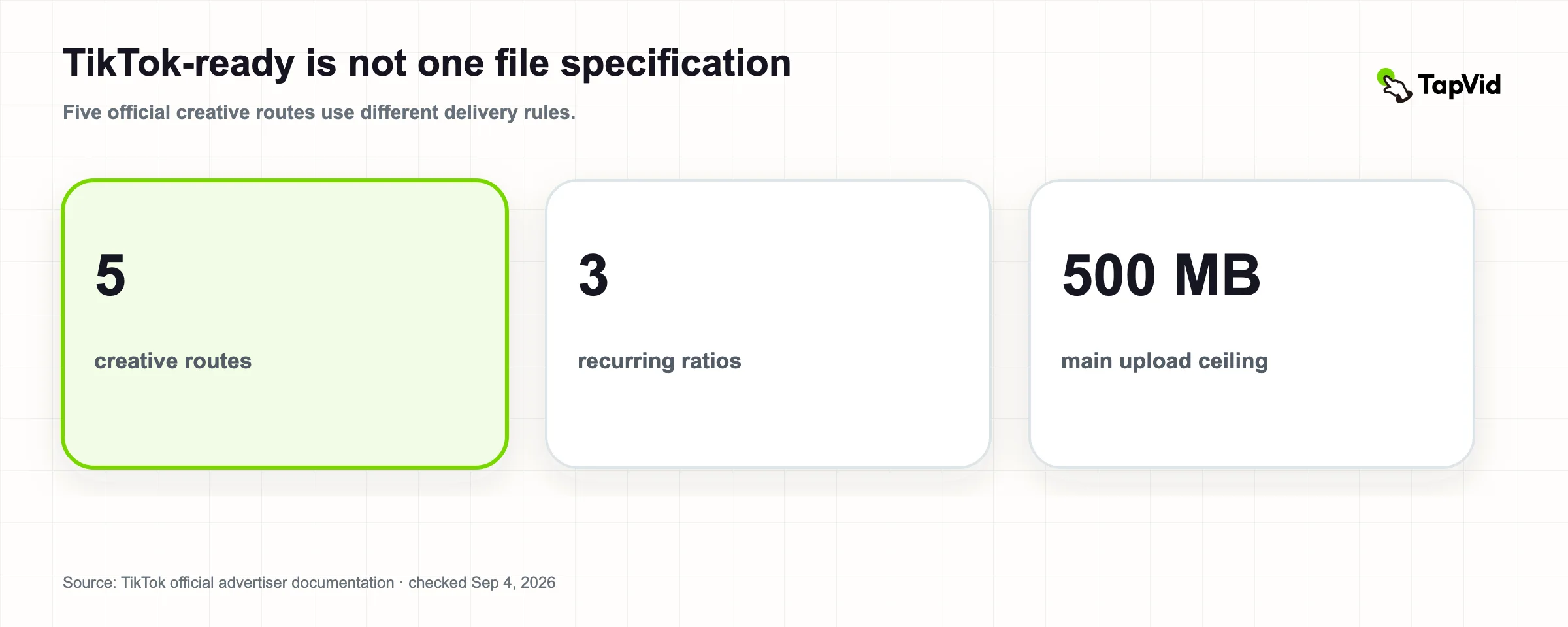
Task: Click the large number 5
Action: 110,276
